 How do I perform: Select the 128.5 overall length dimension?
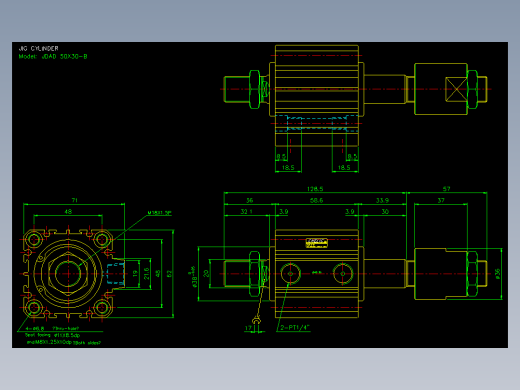pyautogui.click(x=315, y=189)
